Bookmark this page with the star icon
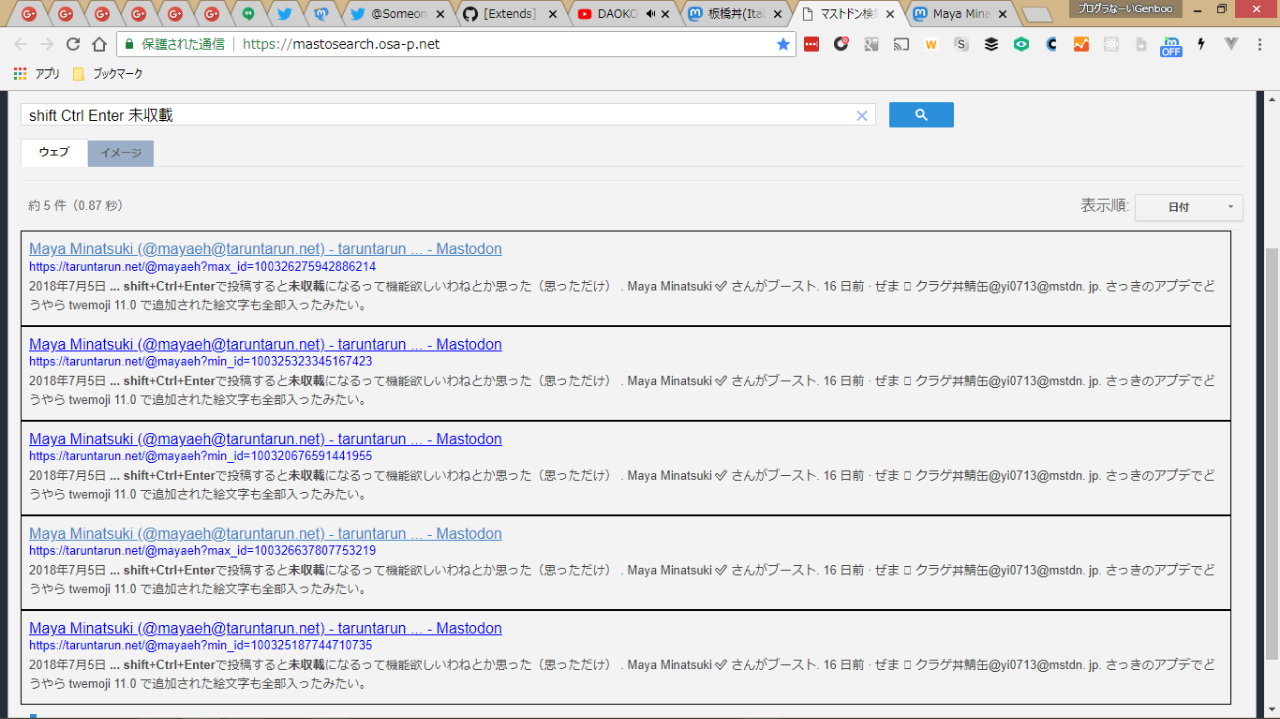The height and width of the screenshot is (719, 1280). [783, 44]
